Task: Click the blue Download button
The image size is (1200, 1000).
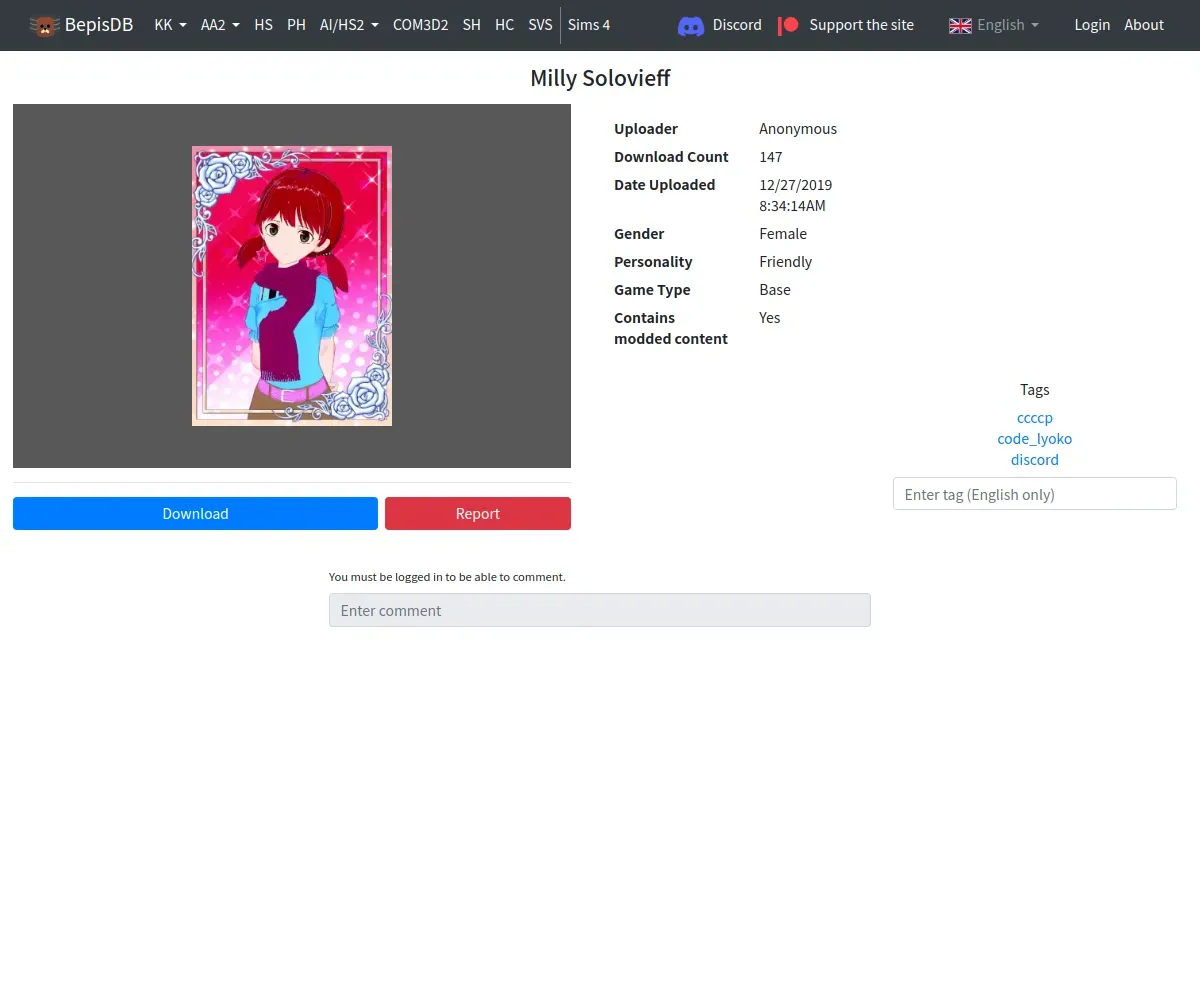Action: click(195, 513)
